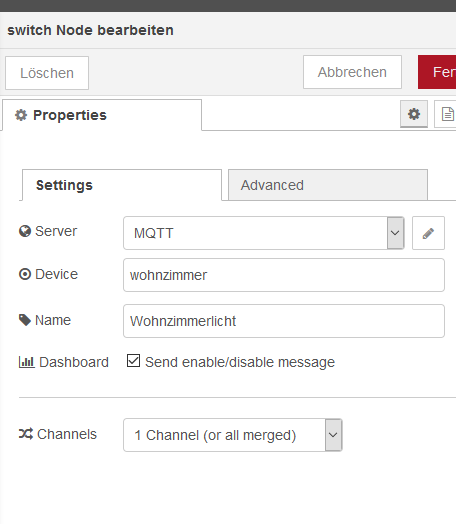Click the pencil icon to edit the MQTT server
The height and width of the screenshot is (524, 456).
click(428, 233)
